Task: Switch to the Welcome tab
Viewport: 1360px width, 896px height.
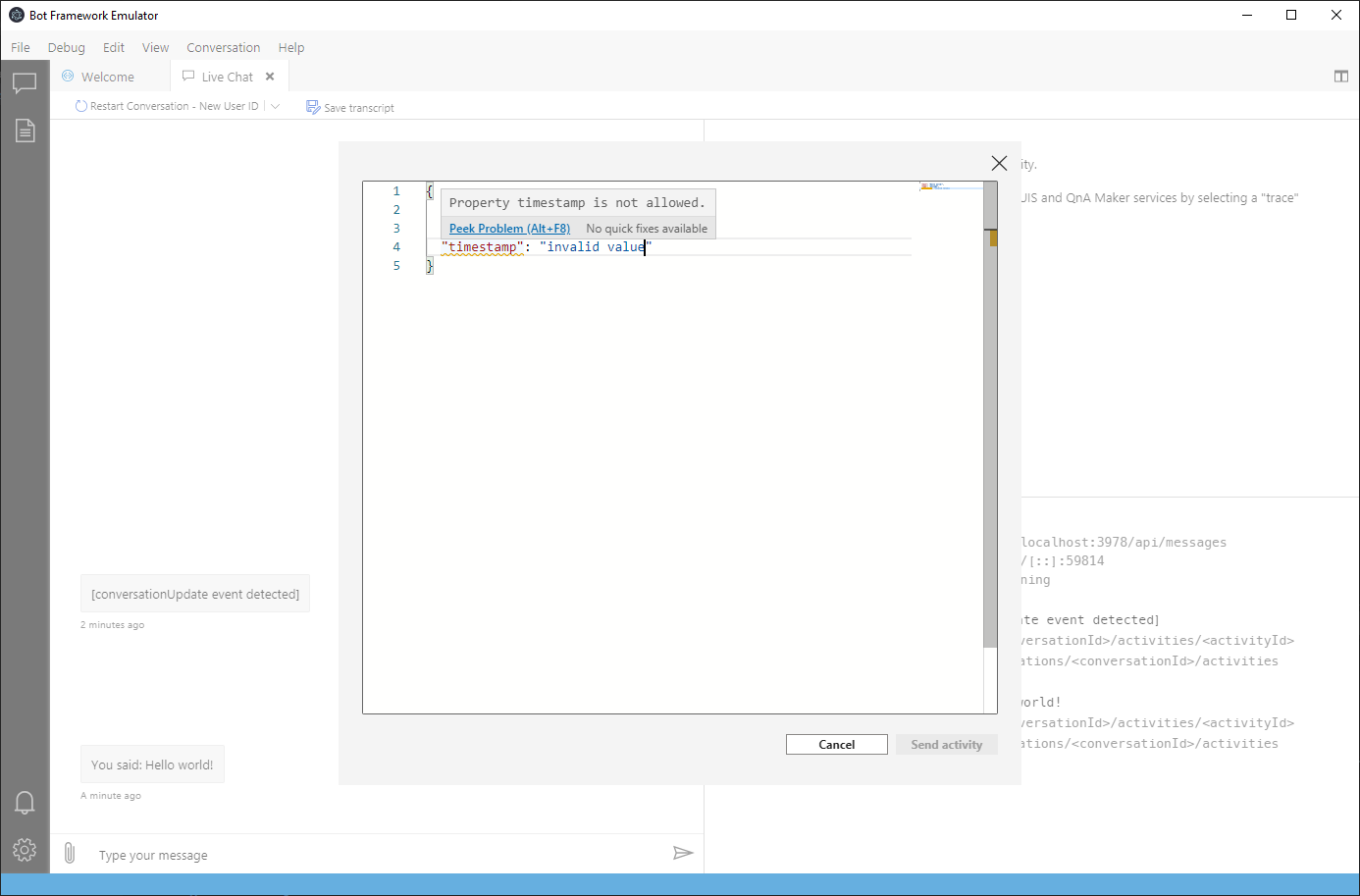Action: click(110, 77)
